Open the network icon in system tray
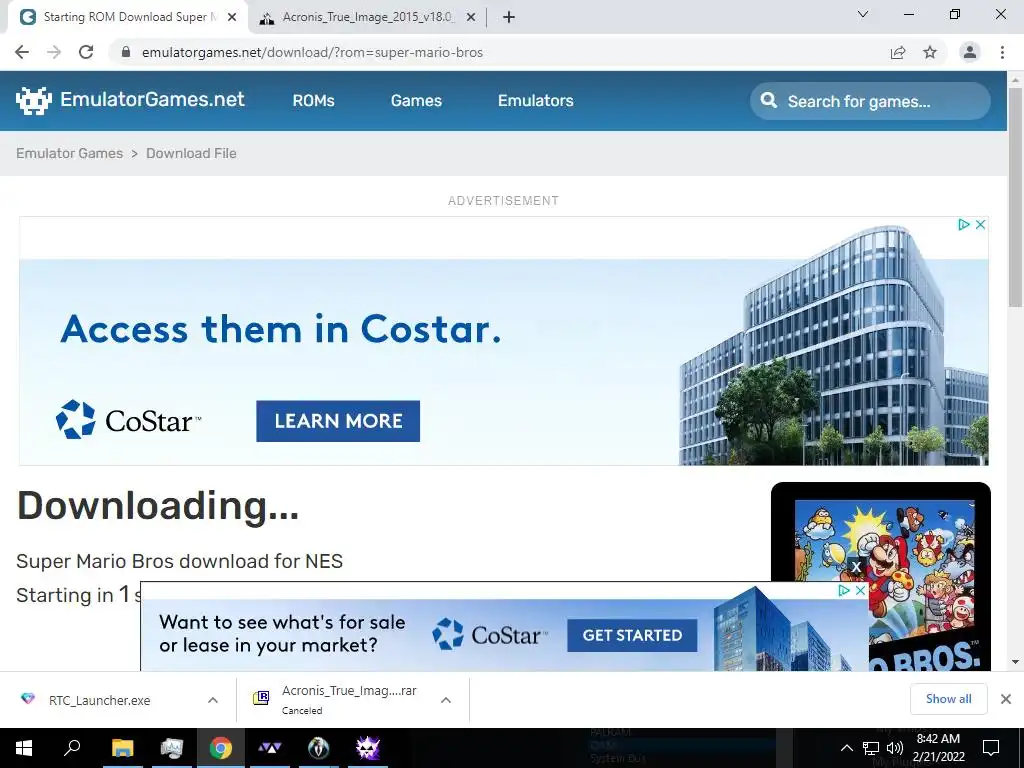 click(871, 748)
